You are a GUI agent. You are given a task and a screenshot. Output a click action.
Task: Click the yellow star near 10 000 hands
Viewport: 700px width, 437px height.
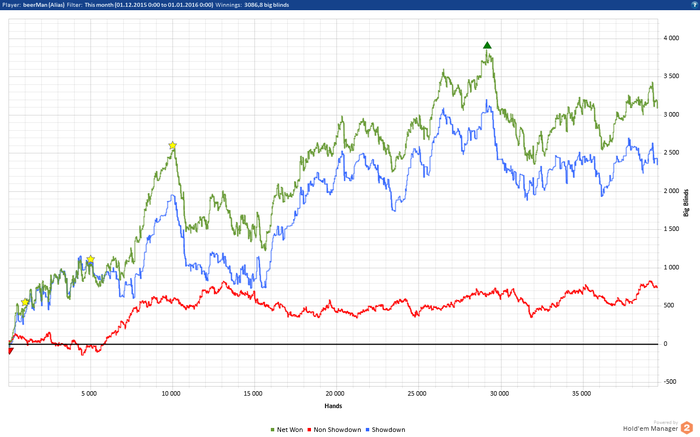click(173, 145)
